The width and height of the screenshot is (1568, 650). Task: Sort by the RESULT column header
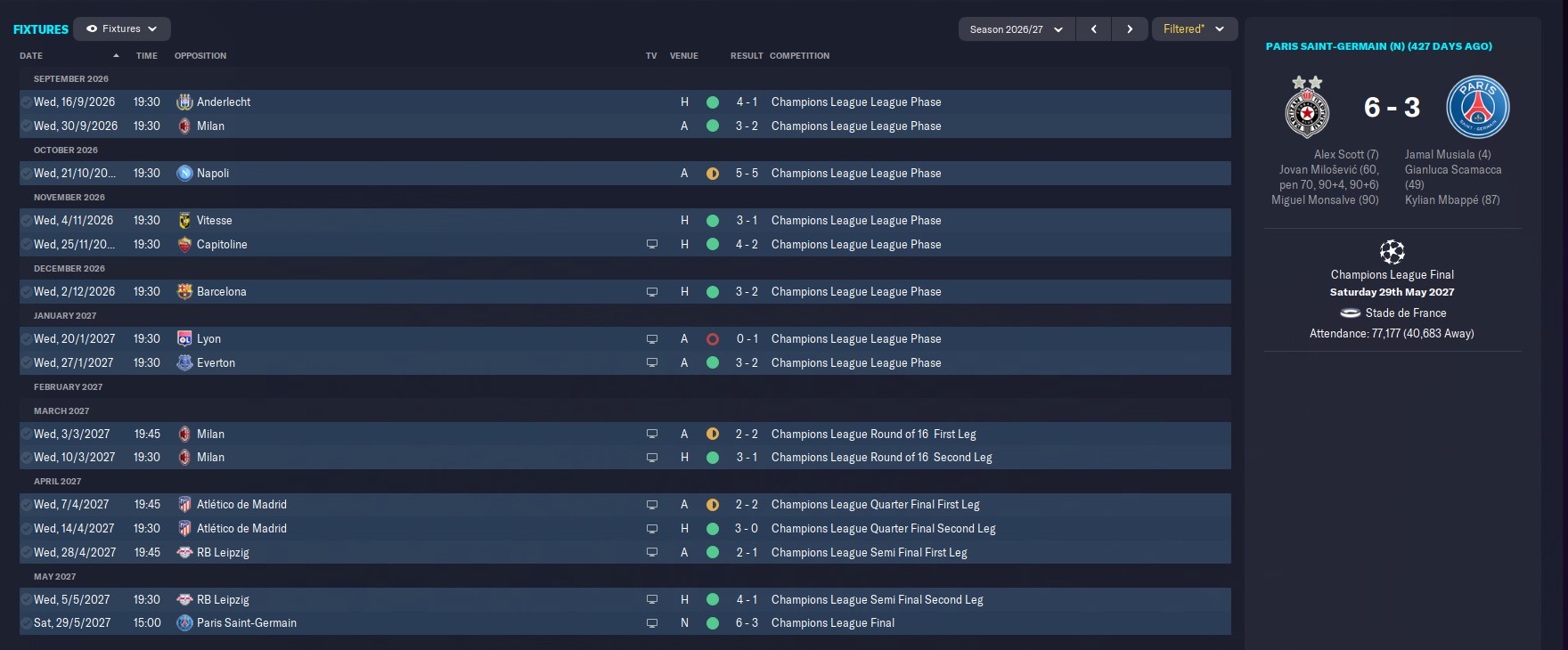[747, 56]
